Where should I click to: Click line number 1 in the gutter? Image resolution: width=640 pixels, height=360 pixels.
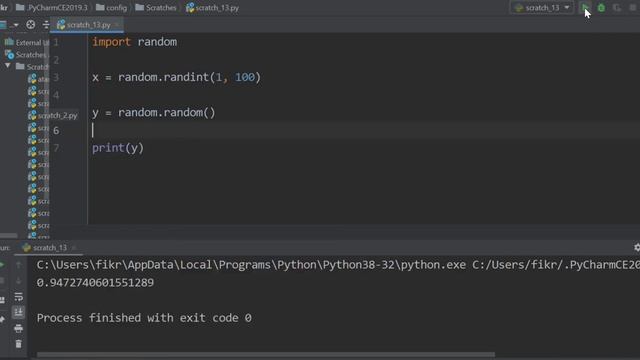click(x=56, y=42)
